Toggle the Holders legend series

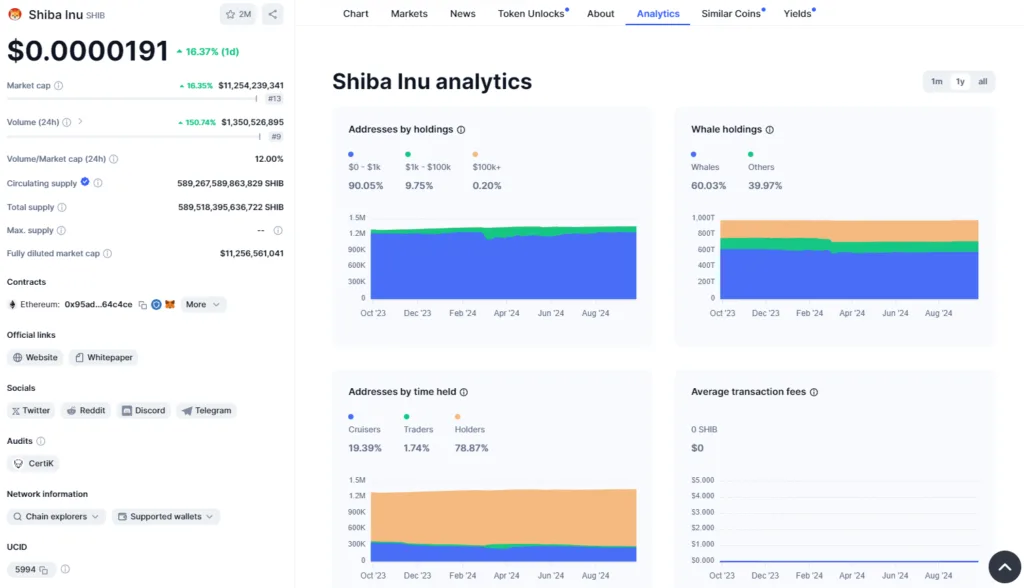tap(470, 423)
